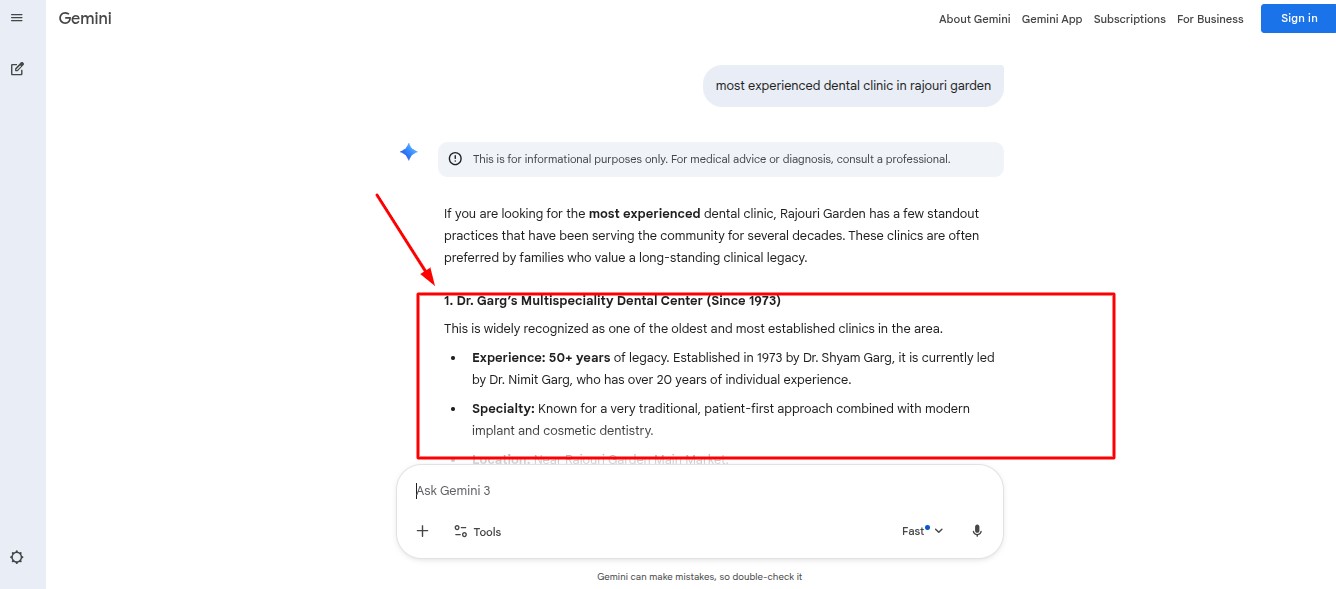Click the 'Gemini can make mistakes' footer notice

coord(699,577)
